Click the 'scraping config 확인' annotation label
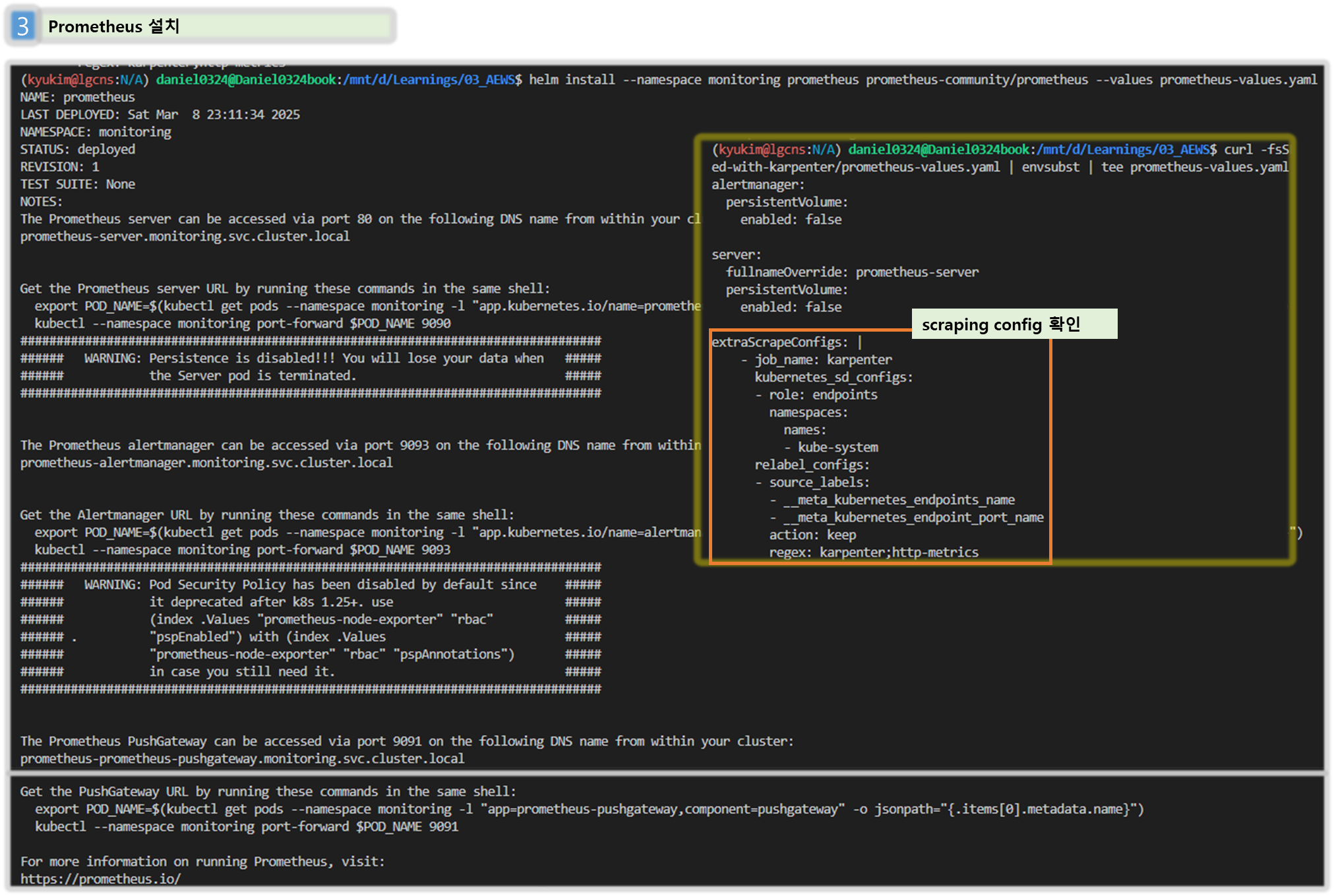The image size is (1334, 896). coord(1000,324)
